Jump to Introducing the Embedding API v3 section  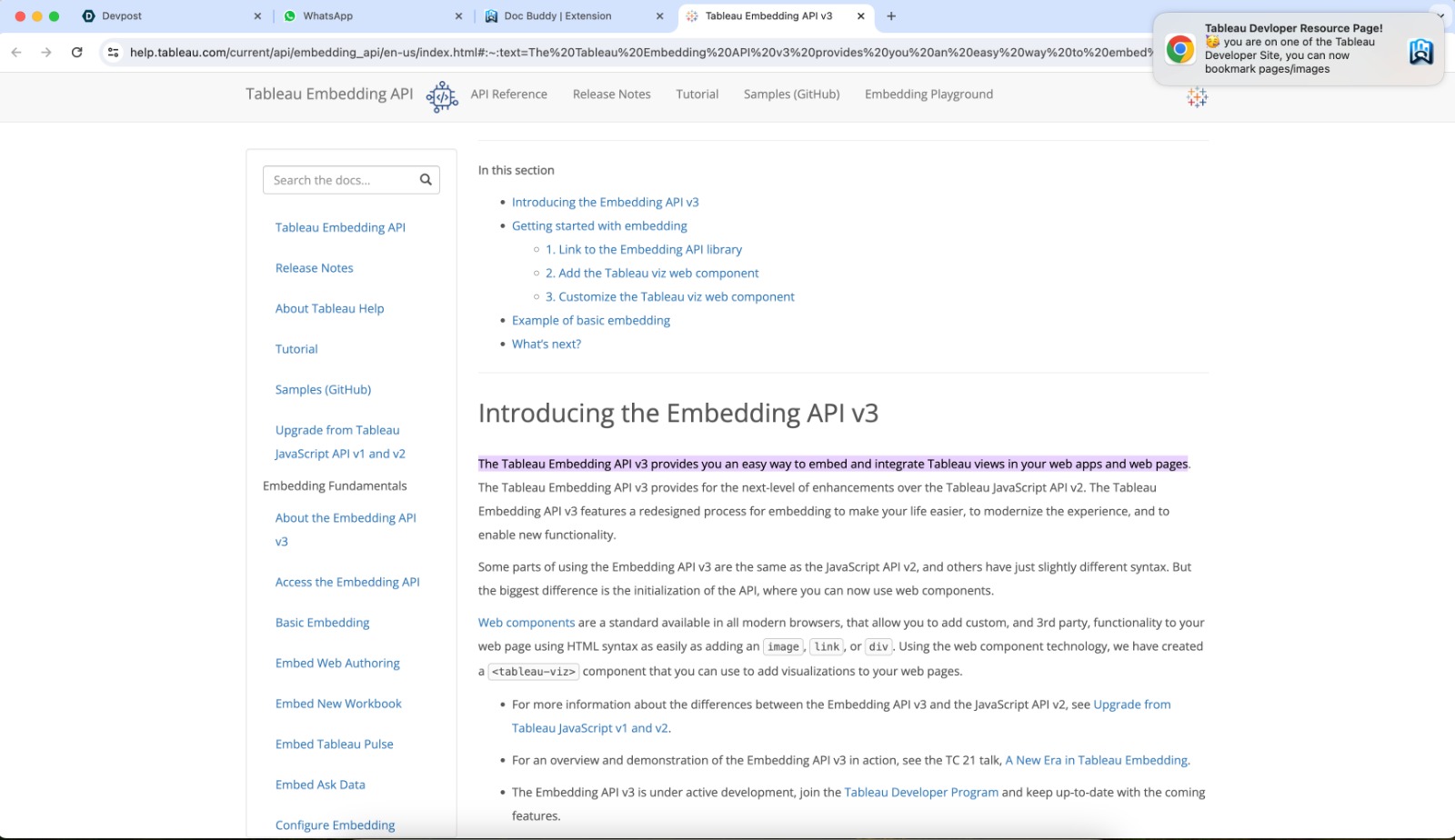(x=605, y=203)
